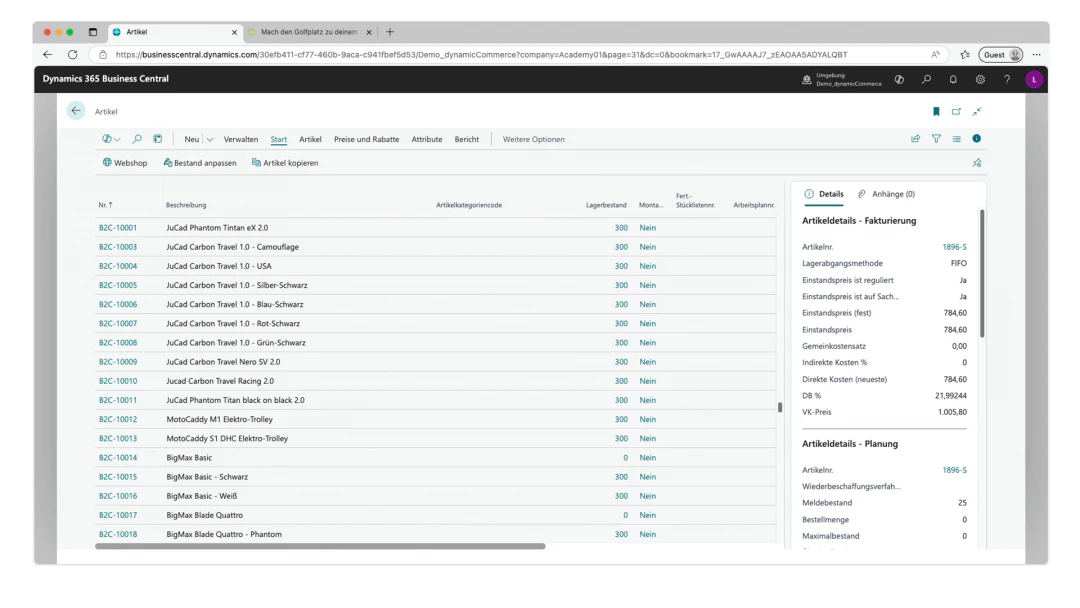Open the Artikel page in a new window

pyautogui.click(x=956, y=112)
